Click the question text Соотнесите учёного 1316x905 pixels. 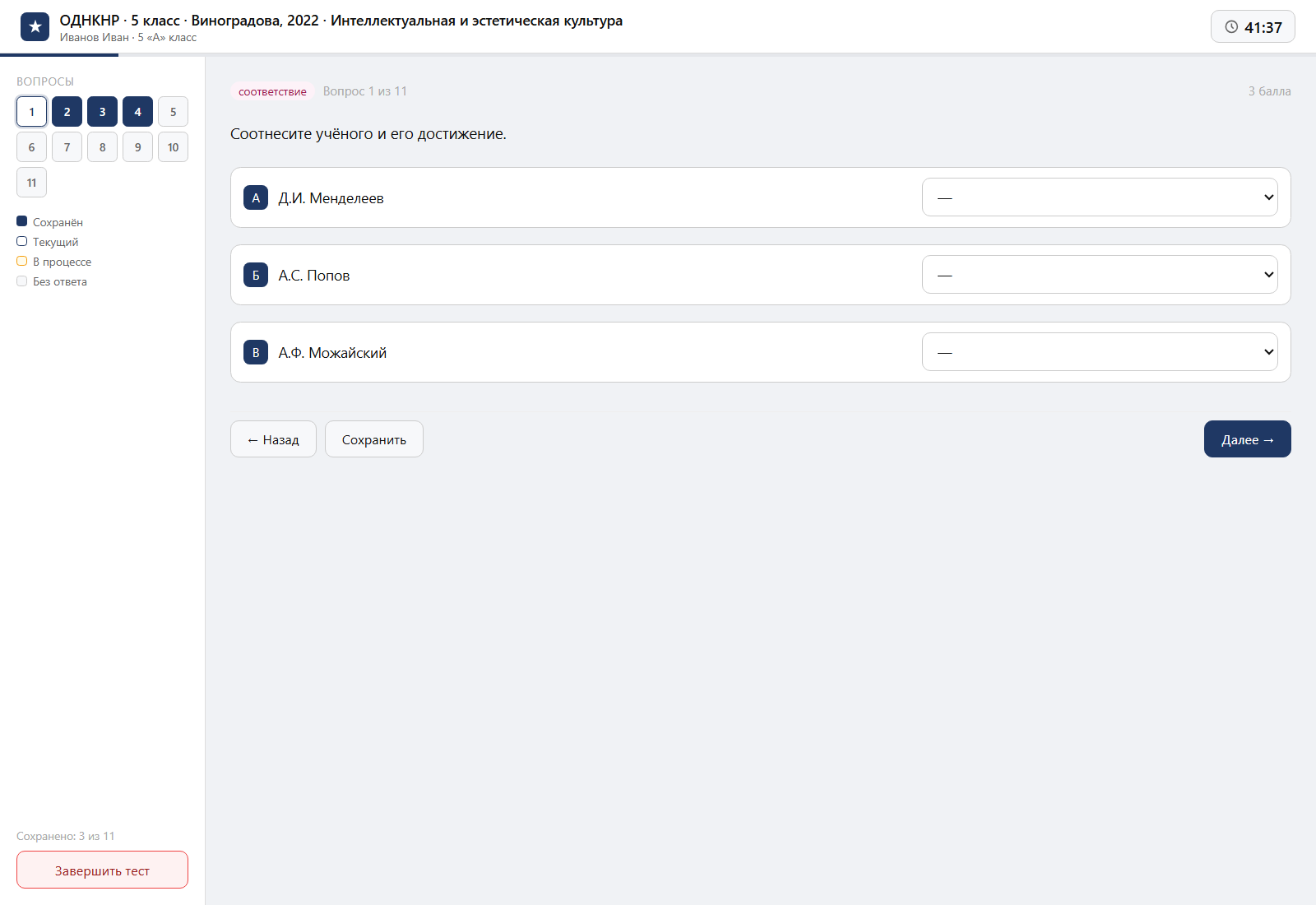click(368, 134)
